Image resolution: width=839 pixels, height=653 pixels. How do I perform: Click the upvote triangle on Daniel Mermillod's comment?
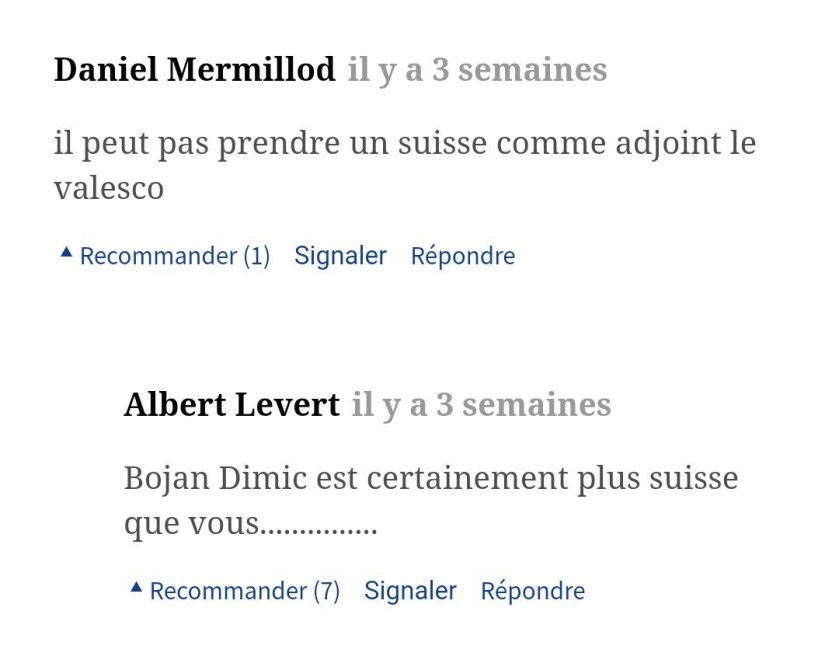coord(66,254)
